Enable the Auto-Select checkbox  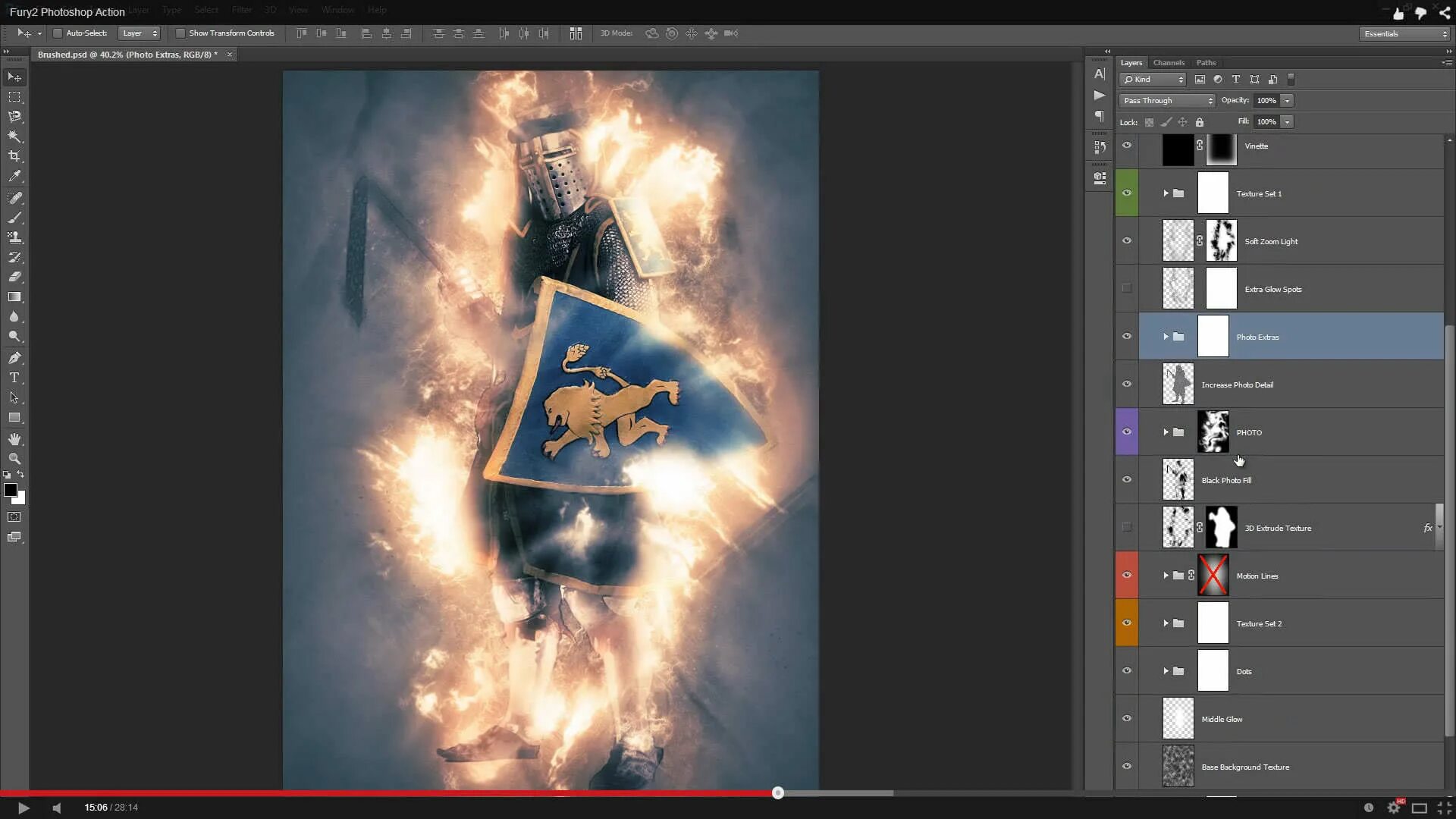click(x=58, y=33)
